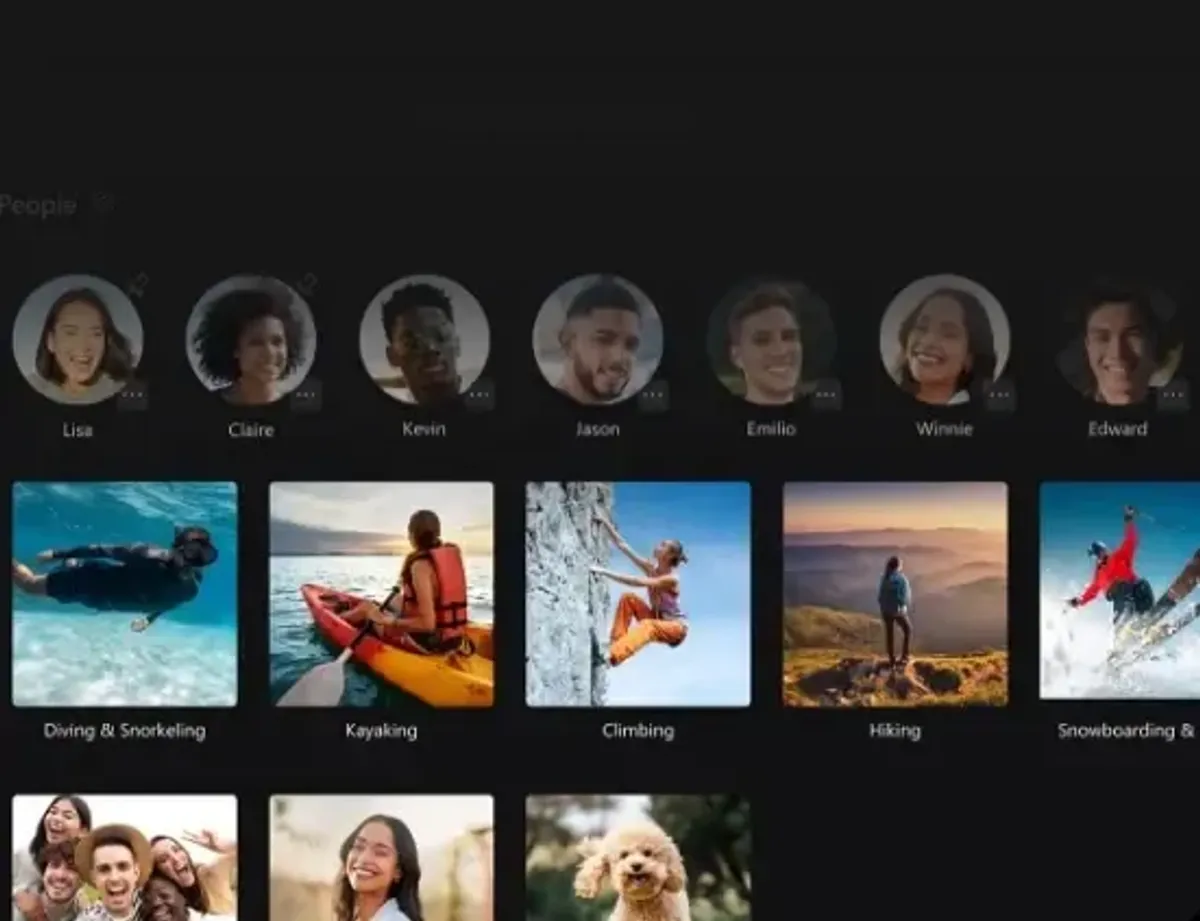Click the name label Emilio
This screenshot has height=921, width=1200.
[771, 429]
